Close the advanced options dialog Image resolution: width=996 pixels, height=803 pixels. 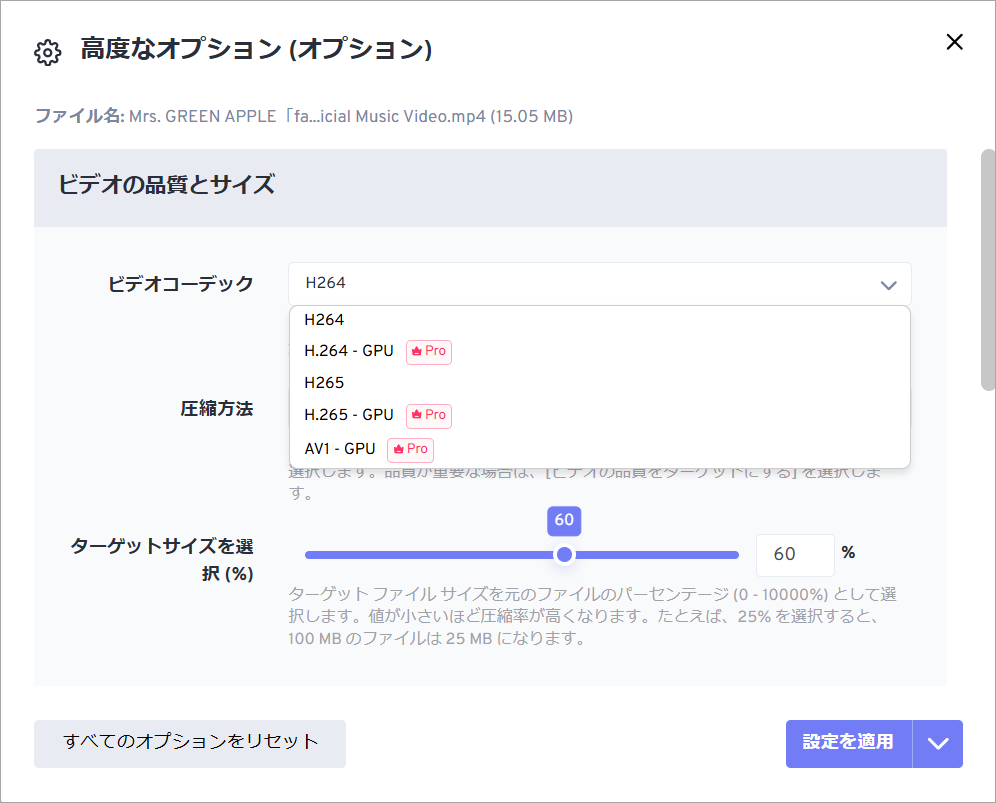954,42
